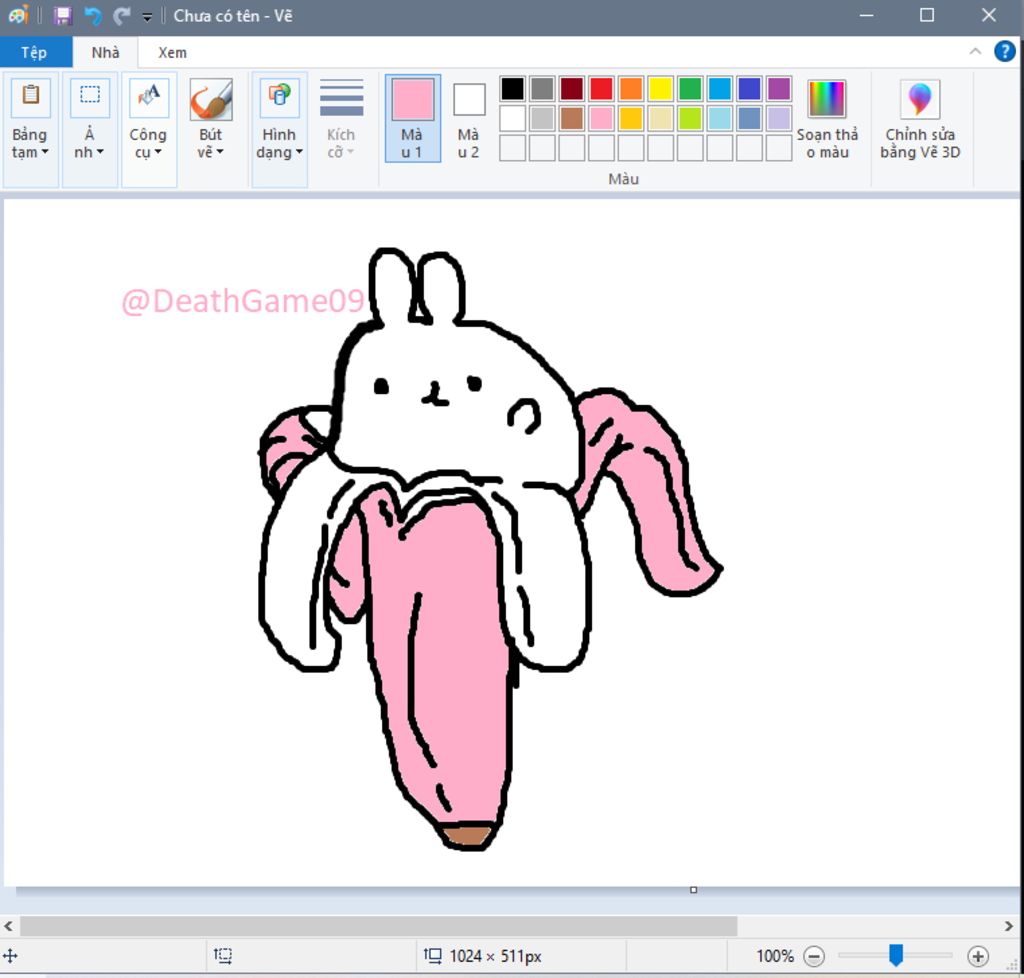This screenshot has height=978, width=1024.
Task: Open Paint help question mark
Action: pyautogui.click(x=1004, y=51)
